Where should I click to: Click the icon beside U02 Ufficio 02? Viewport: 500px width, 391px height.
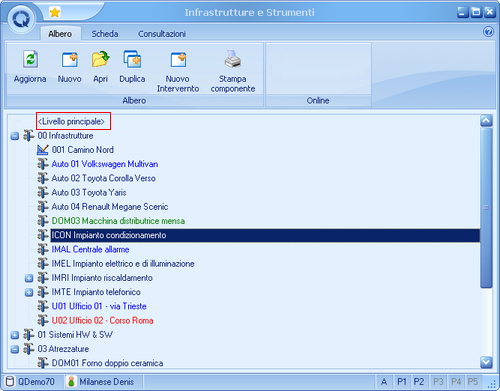[43, 320]
